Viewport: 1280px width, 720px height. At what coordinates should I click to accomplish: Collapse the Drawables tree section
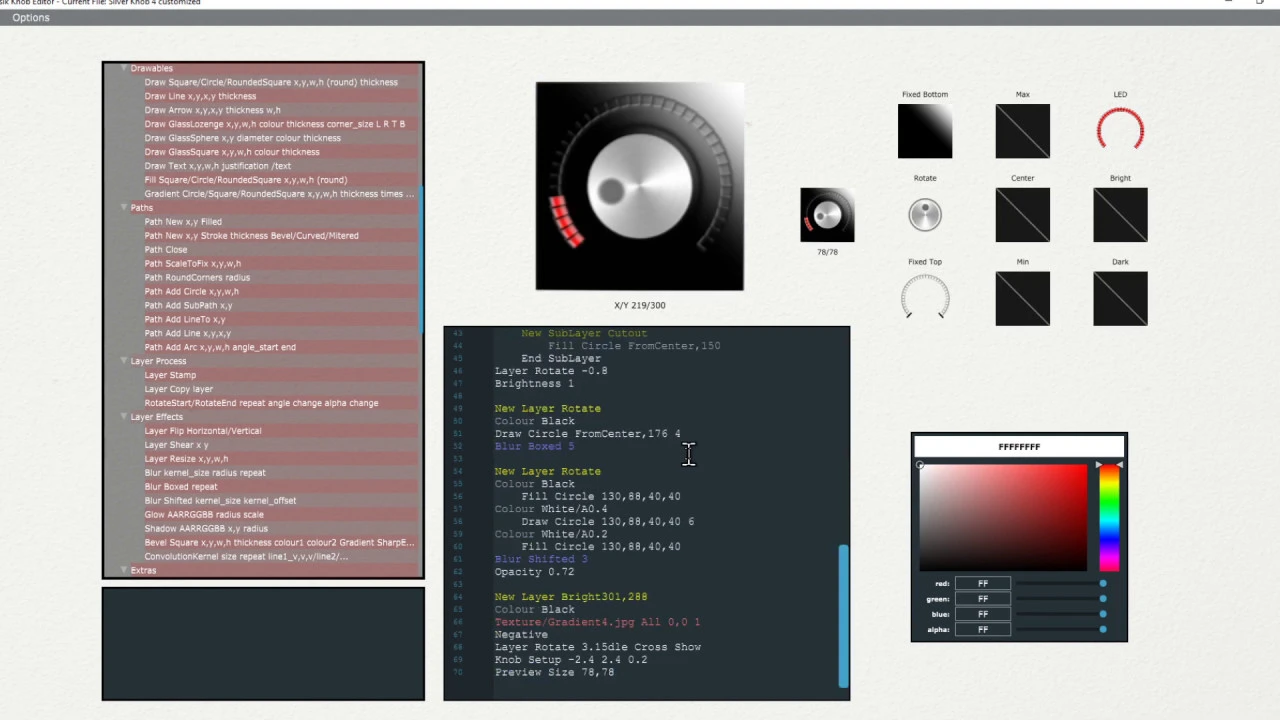pos(124,68)
